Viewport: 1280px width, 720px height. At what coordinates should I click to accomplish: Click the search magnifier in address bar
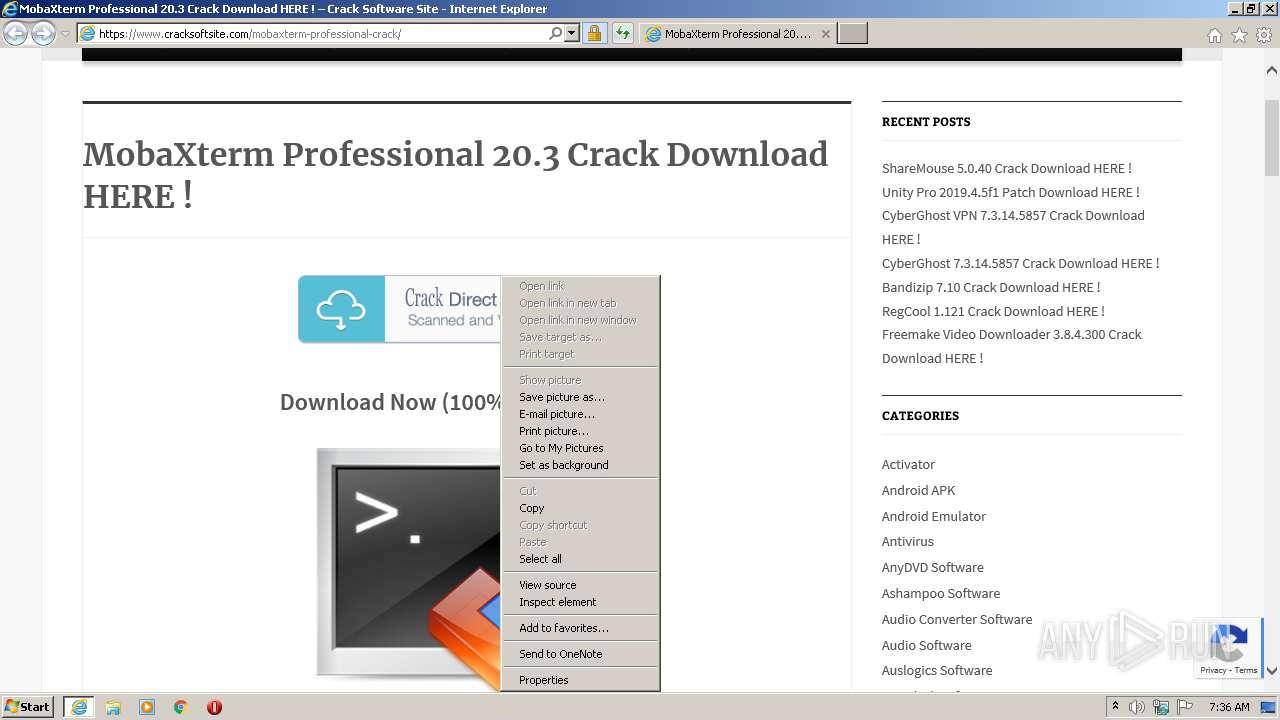(x=555, y=33)
